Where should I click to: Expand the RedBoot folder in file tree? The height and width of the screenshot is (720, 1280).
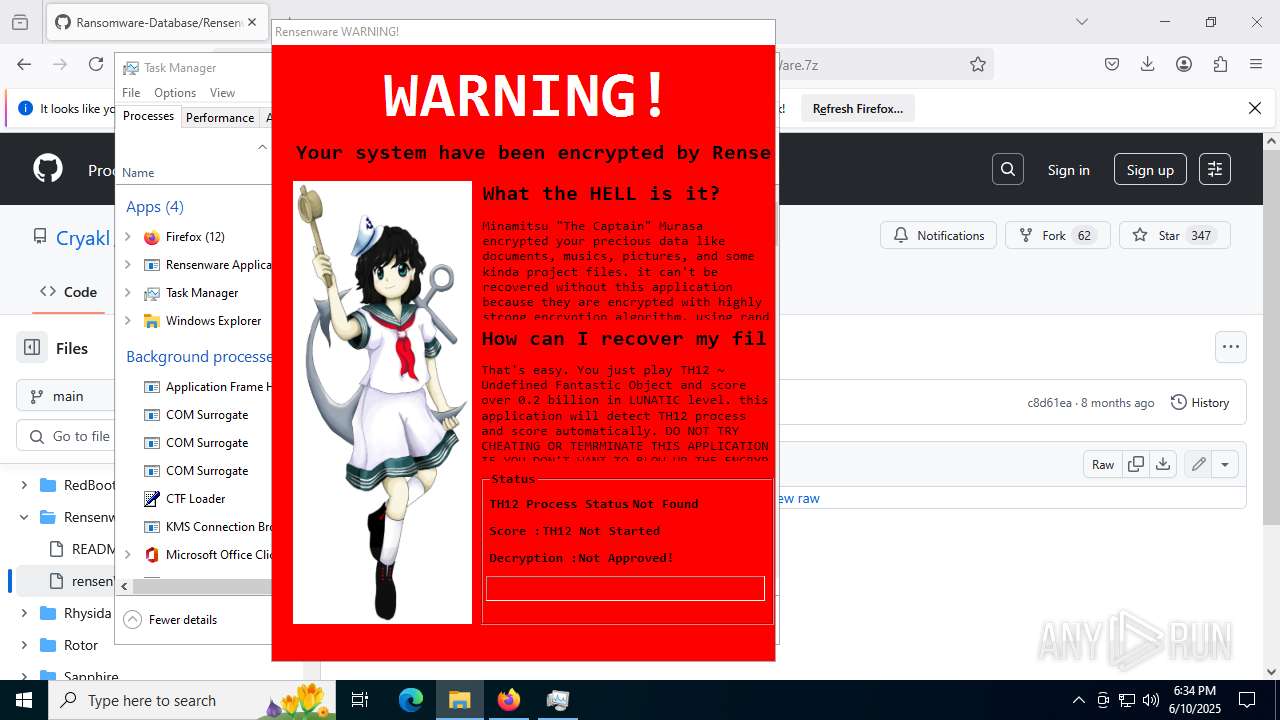[24, 485]
